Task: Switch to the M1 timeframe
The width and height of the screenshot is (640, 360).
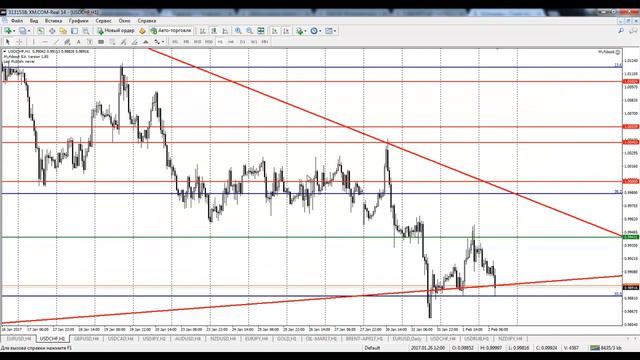Action: [175, 42]
